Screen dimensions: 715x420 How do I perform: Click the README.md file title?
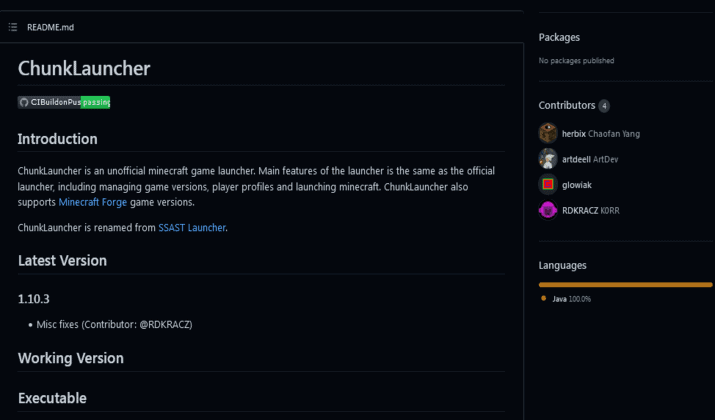coord(50,27)
